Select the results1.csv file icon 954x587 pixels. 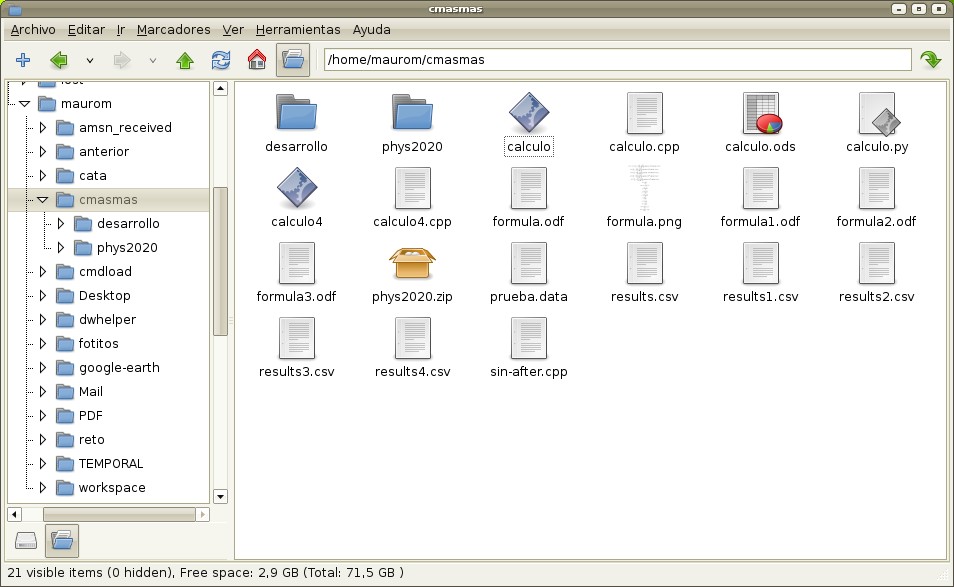(x=761, y=263)
